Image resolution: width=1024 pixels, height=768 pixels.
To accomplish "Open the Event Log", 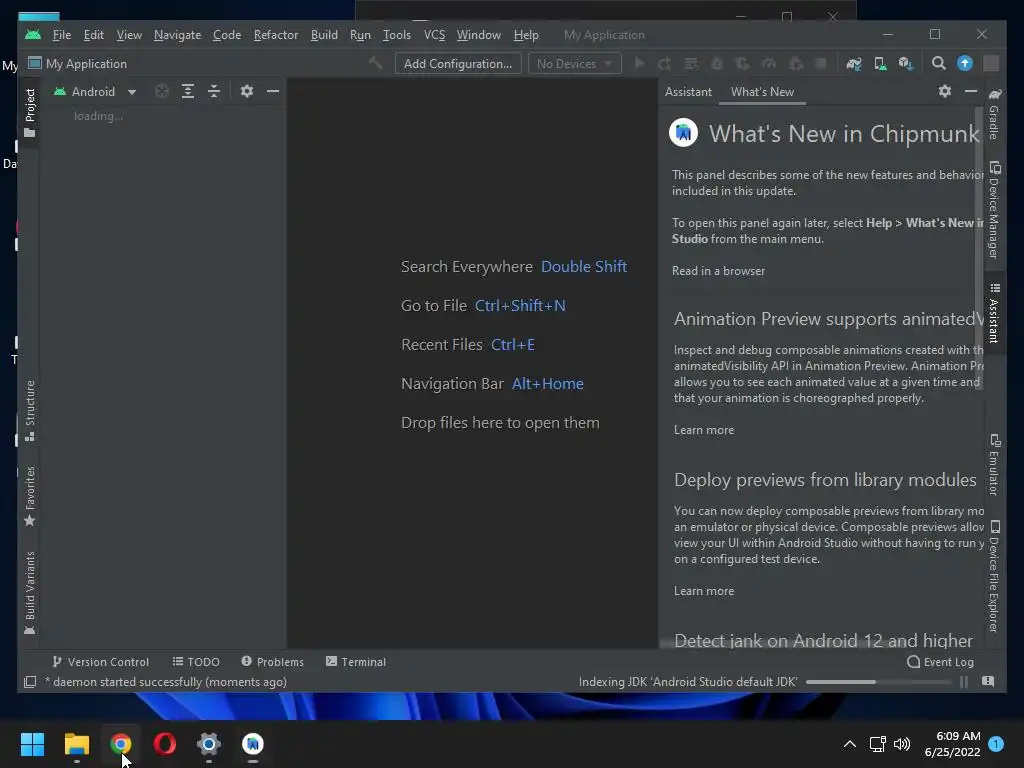I will (940, 662).
